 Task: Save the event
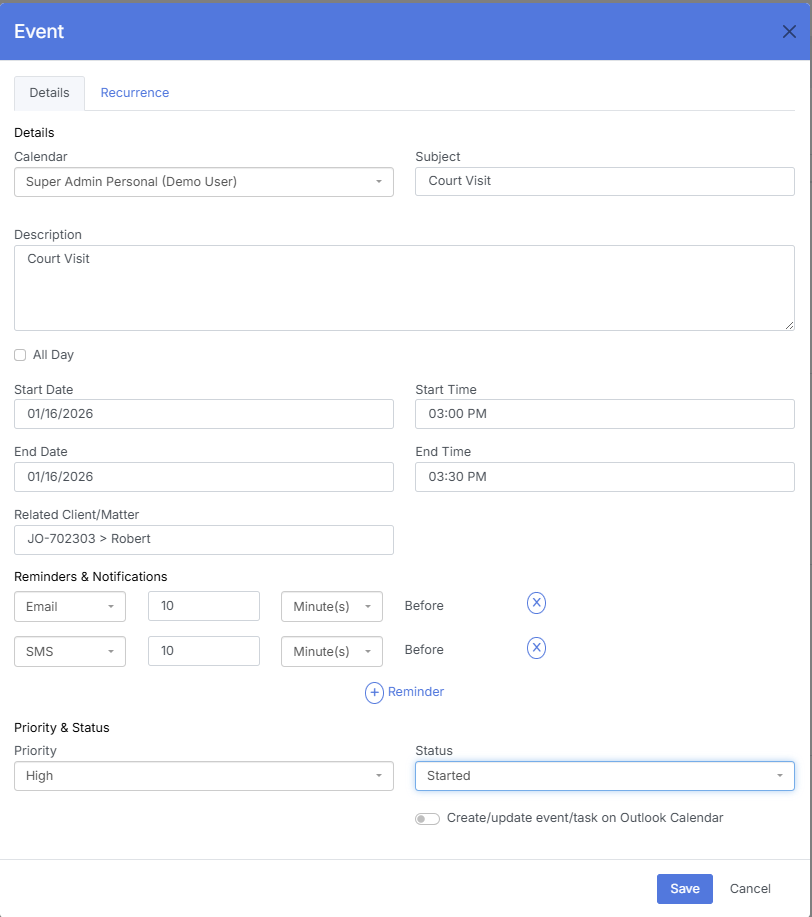[684, 888]
